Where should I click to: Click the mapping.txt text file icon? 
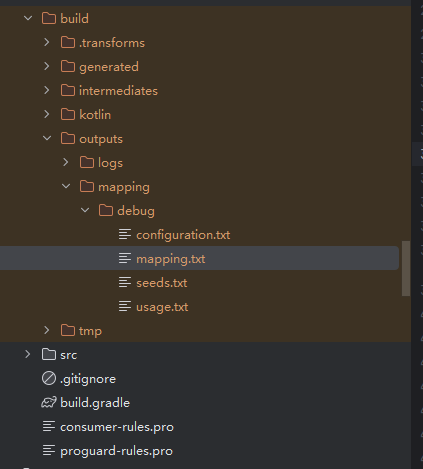[125, 258]
